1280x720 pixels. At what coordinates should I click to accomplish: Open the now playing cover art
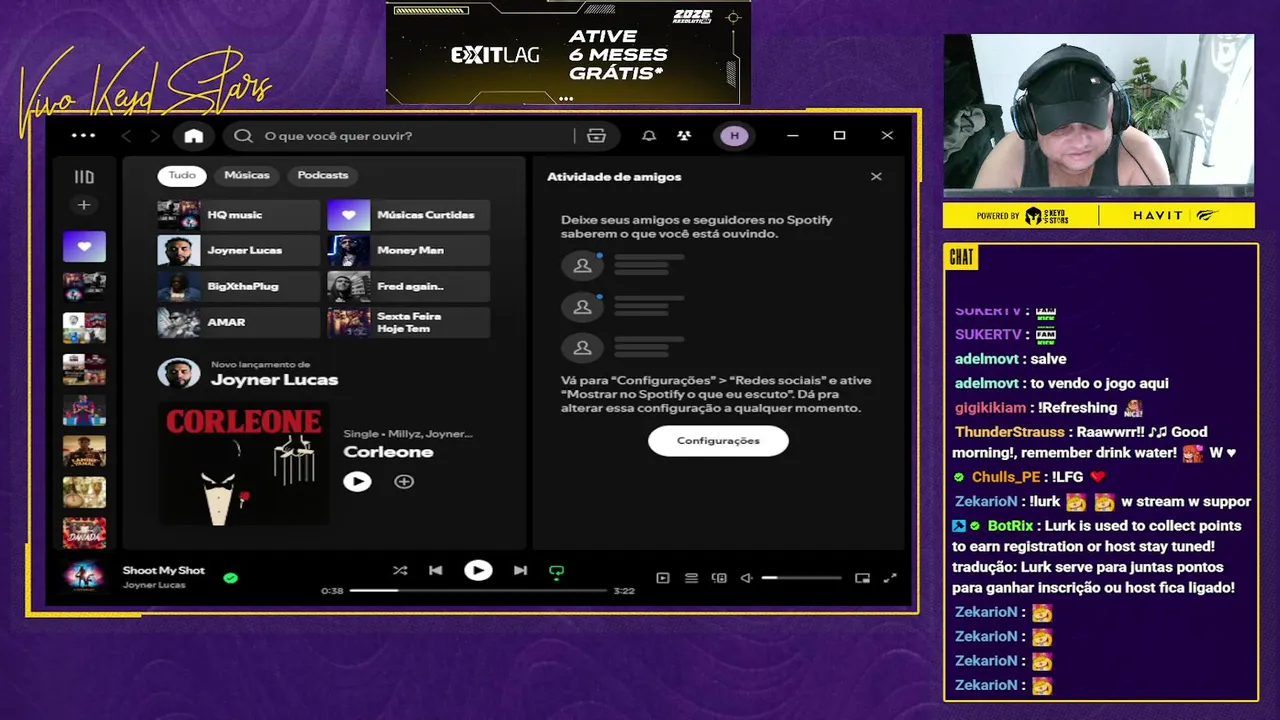pyautogui.click(x=84, y=577)
